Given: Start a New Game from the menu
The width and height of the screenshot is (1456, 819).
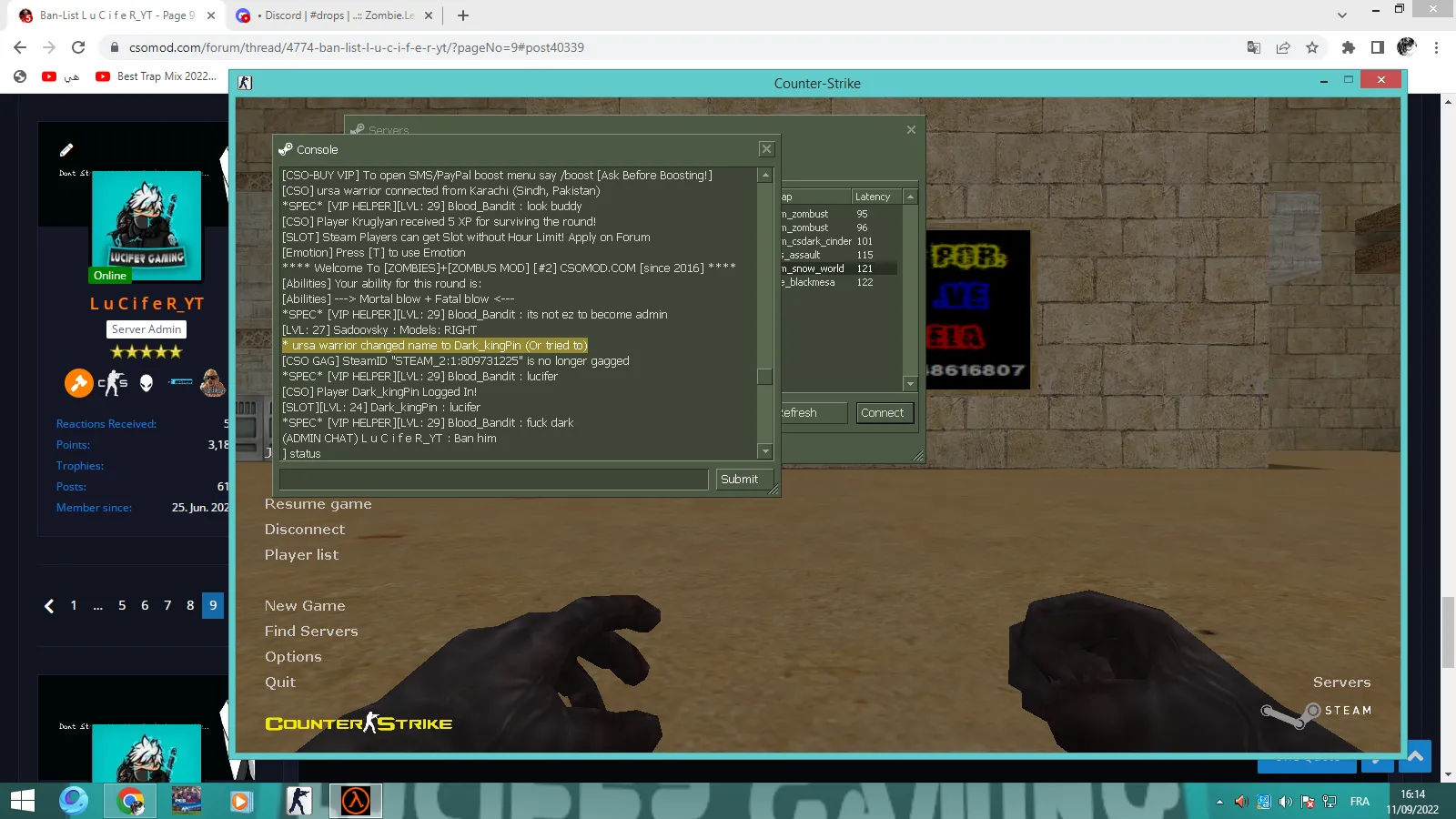Looking at the screenshot, I should click(305, 606).
